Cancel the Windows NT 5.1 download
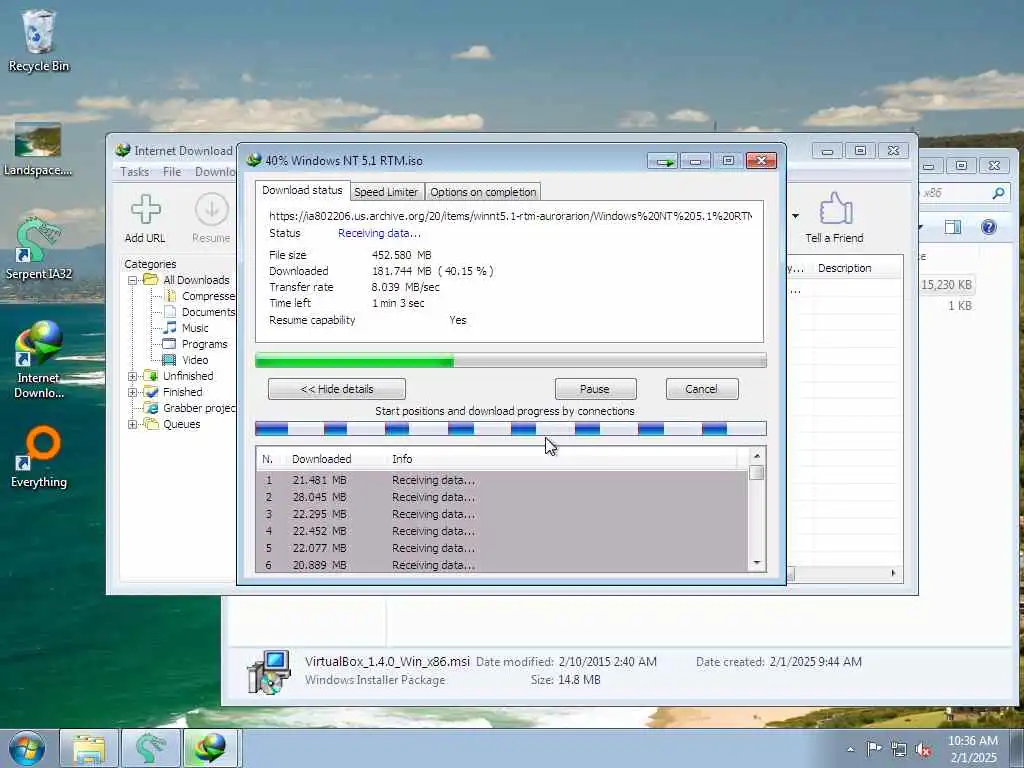The image size is (1024, 768). 702,389
